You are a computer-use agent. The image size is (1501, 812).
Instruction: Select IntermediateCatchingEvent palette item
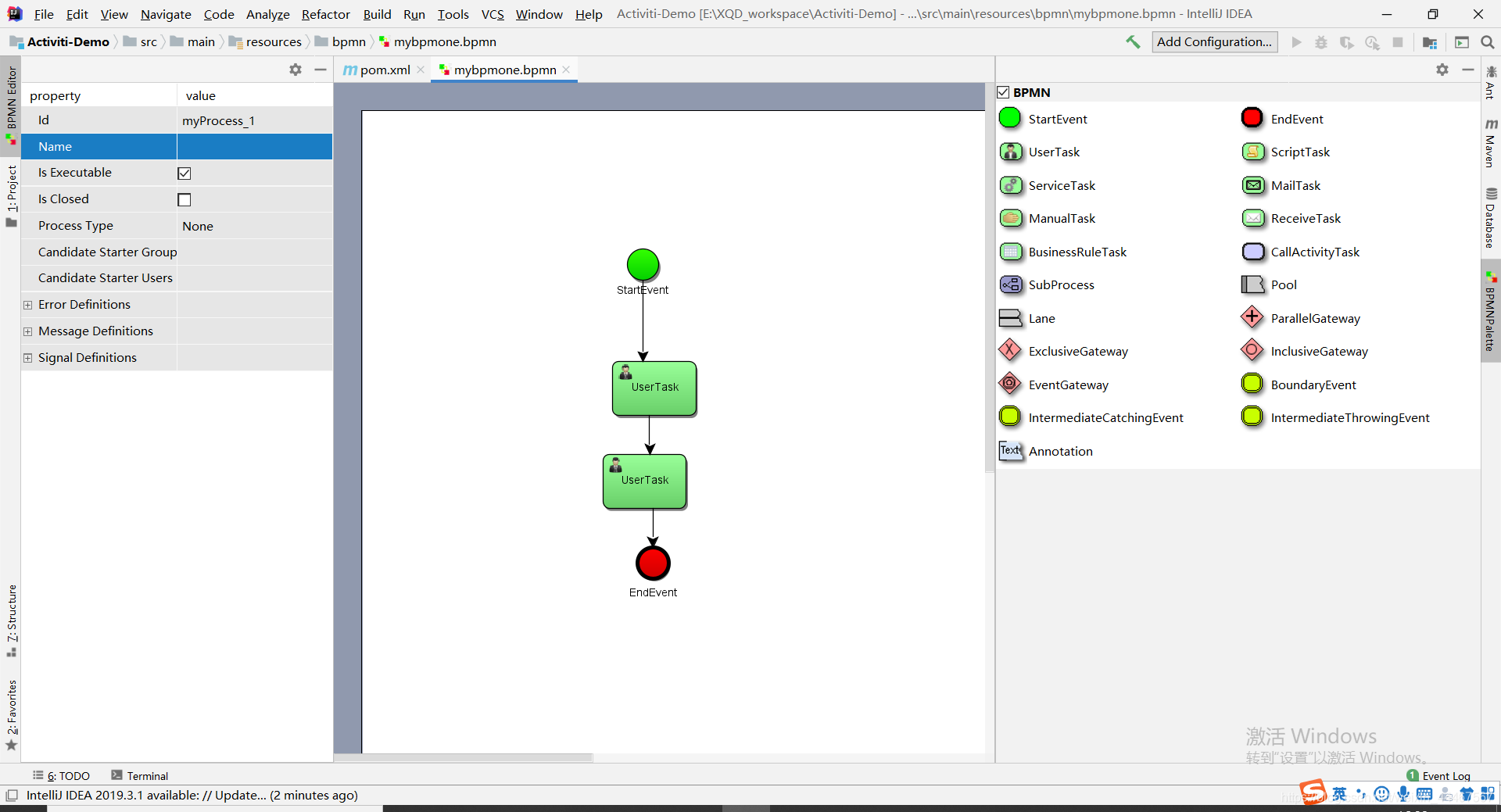pos(1091,417)
